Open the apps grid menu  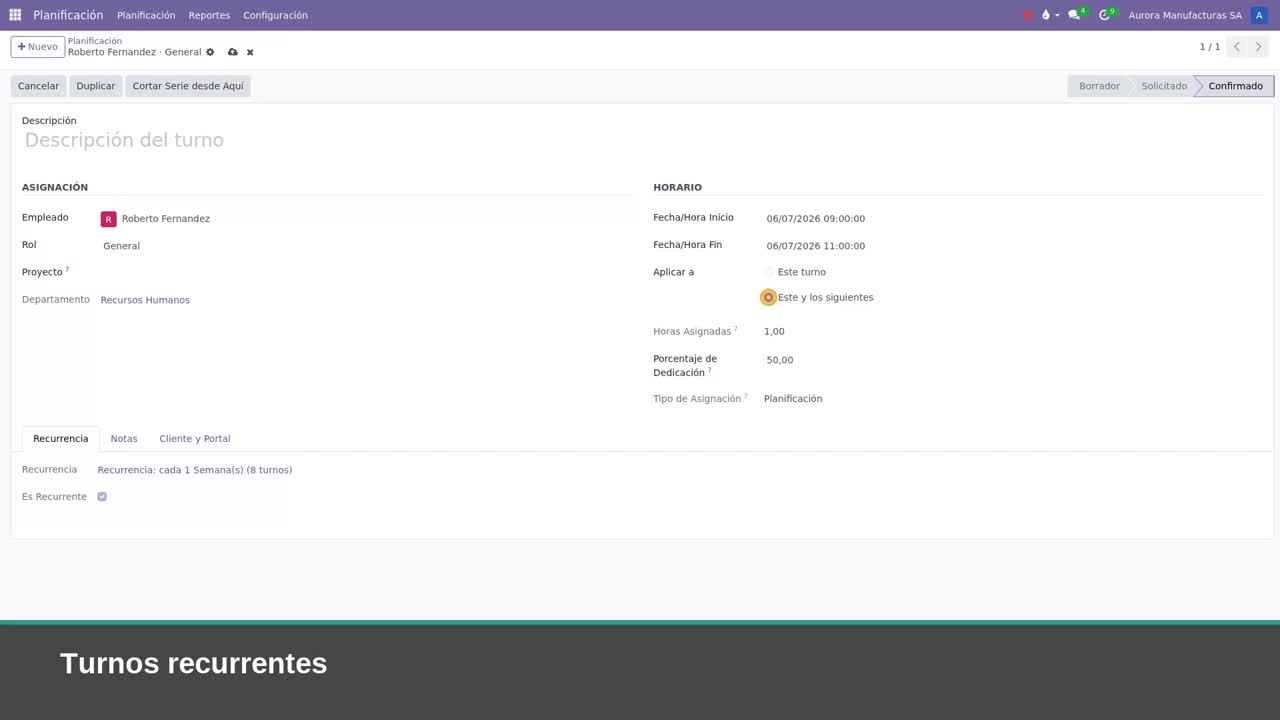coord(15,15)
